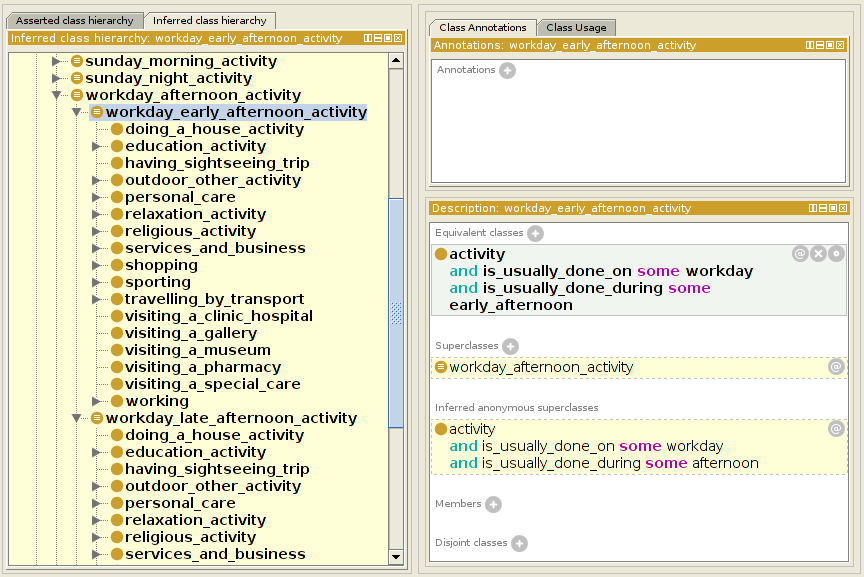This screenshot has width=864, height=577.
Task: Expand the education_activity node under early afternoon
Action: click(97, 146)
